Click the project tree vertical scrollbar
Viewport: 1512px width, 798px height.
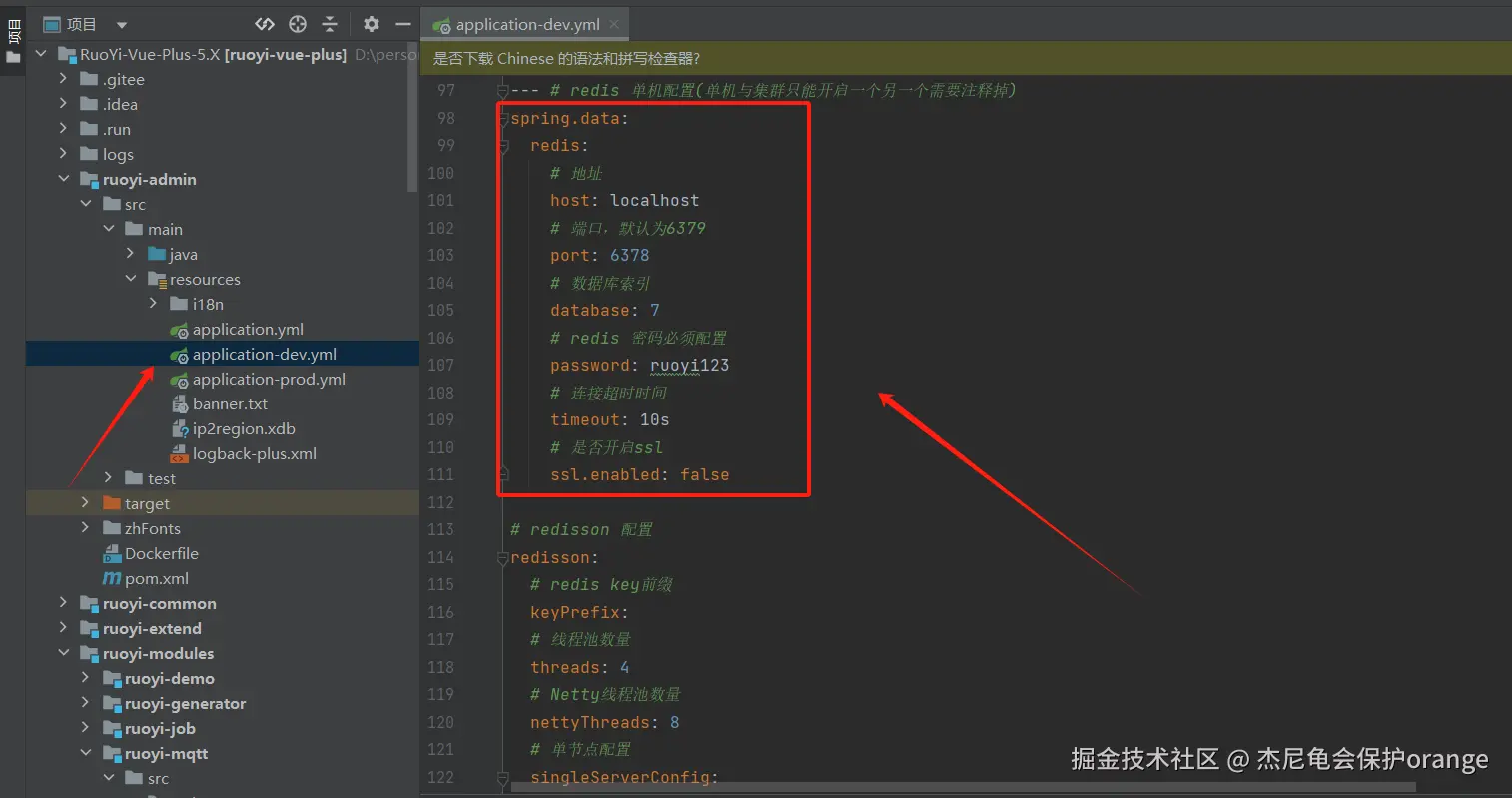413,117
